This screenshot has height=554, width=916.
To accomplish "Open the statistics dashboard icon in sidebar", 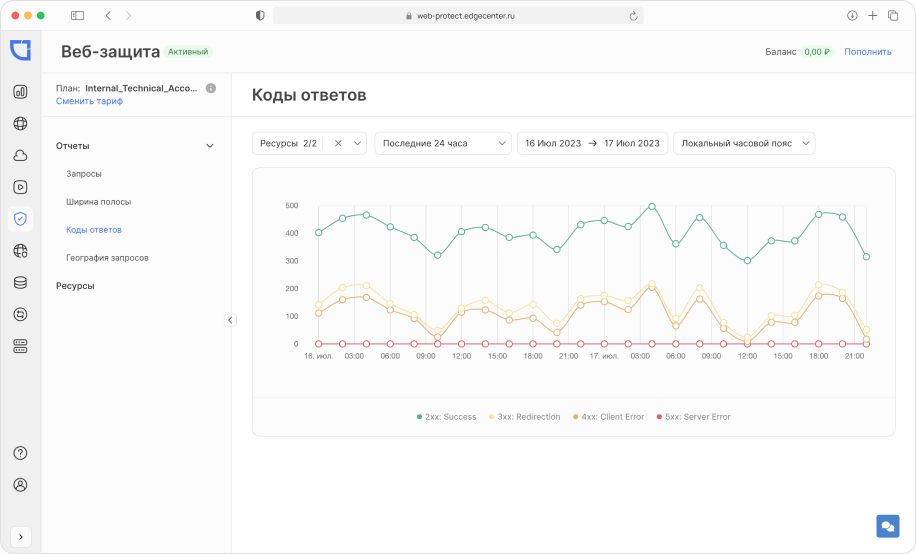I will (x=20, y=92).
